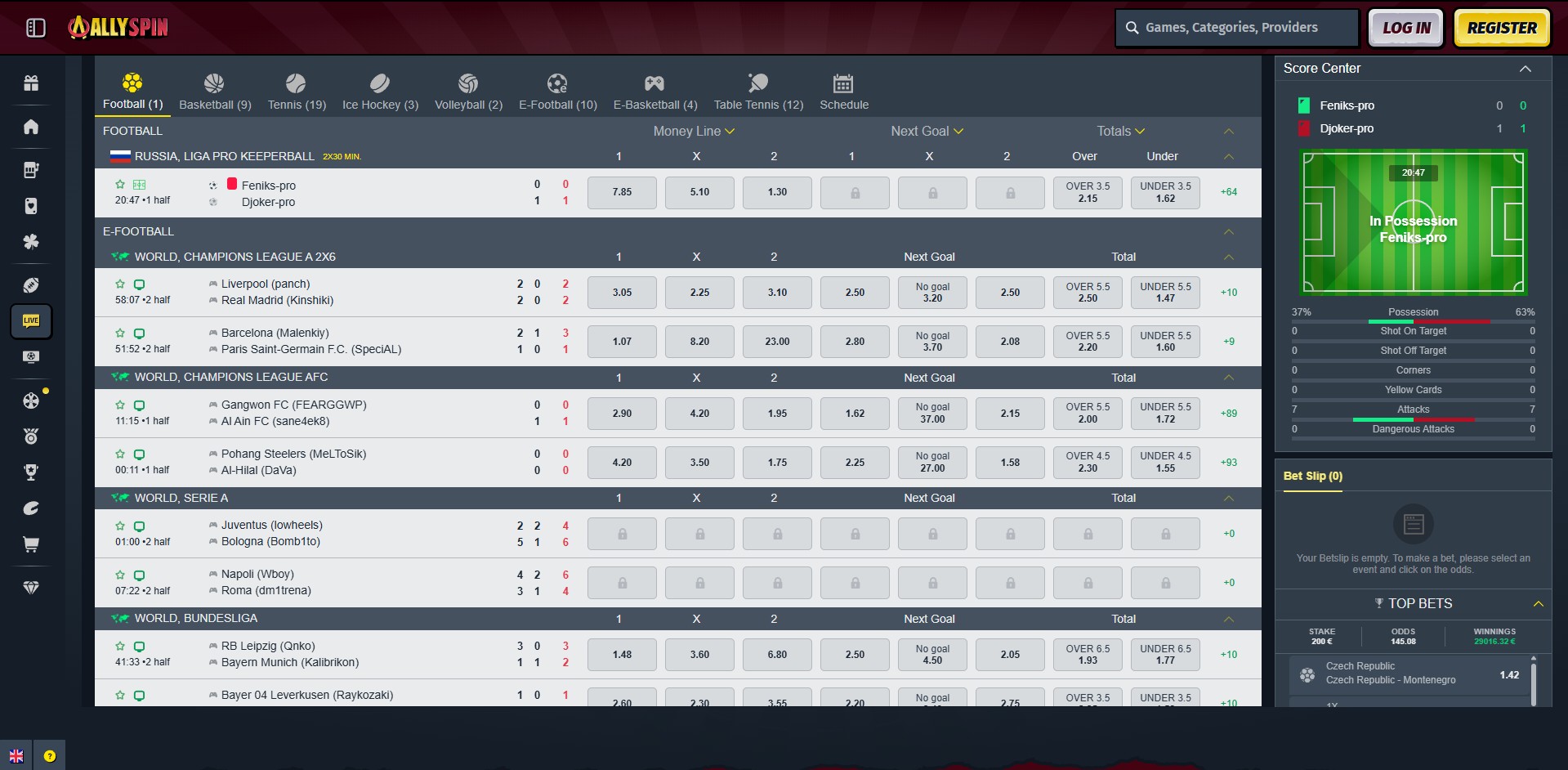Collapse the FOOTBALL section

pyautogui.click(x=1228, y=131)
